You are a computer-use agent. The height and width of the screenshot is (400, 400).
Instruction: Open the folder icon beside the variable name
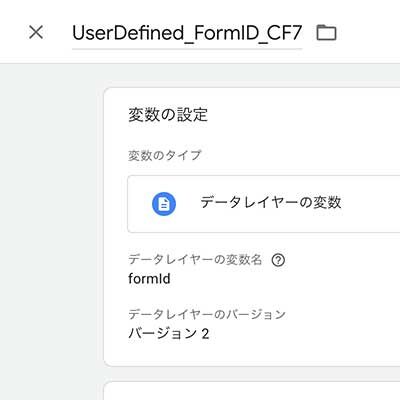(326, 33)
